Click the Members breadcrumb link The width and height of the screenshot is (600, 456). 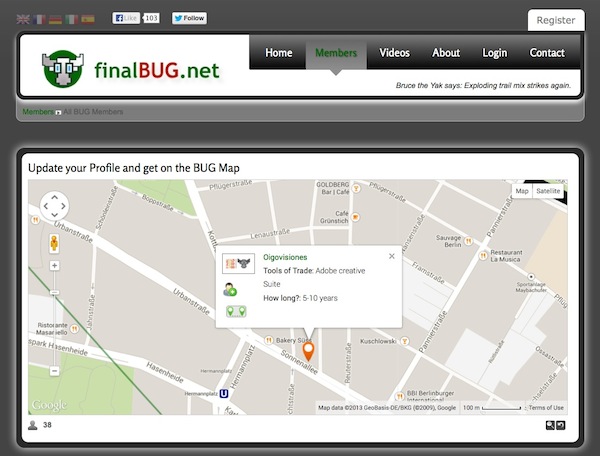coord(38,112)
